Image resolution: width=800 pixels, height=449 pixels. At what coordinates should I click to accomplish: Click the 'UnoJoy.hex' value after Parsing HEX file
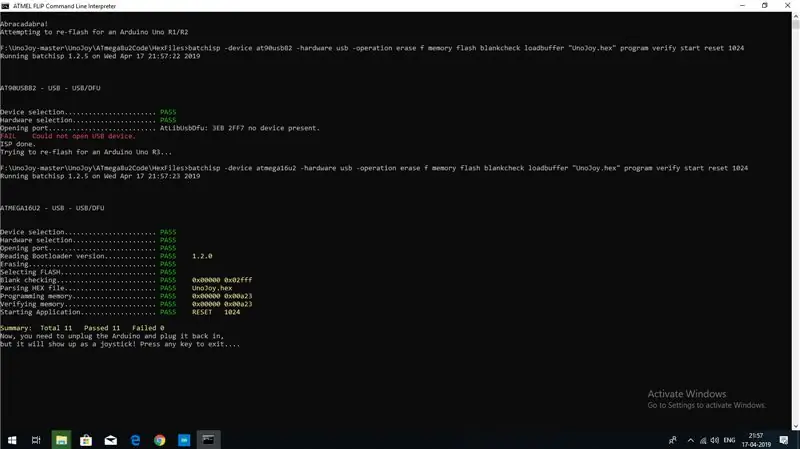212,288
